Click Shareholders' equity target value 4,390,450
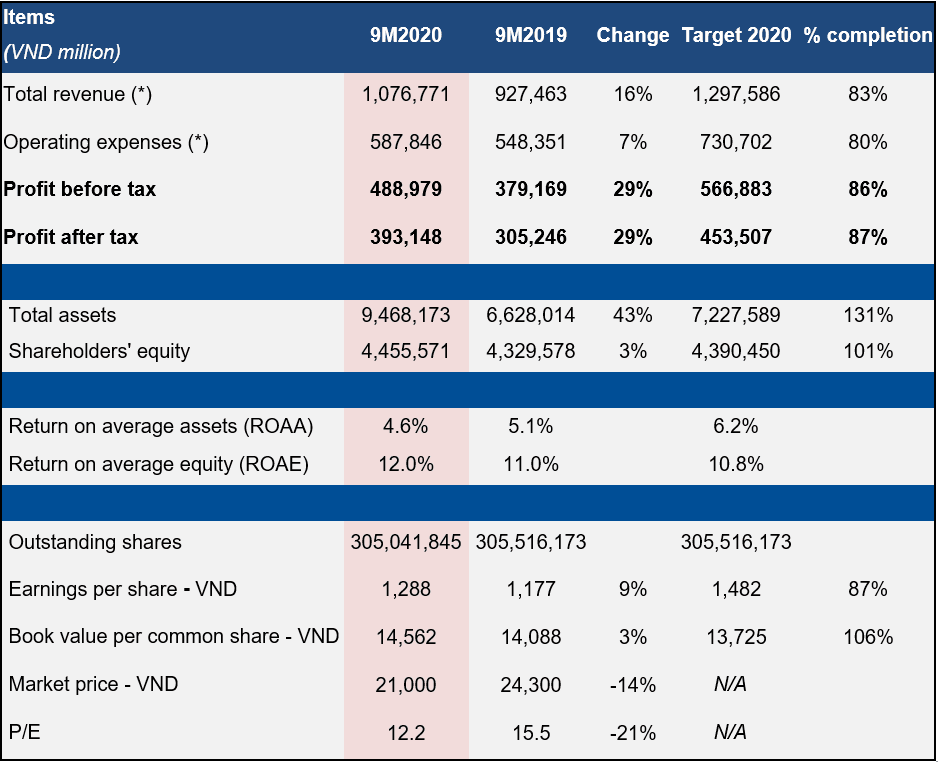938x762 pixels. click(x=736, y=351)
